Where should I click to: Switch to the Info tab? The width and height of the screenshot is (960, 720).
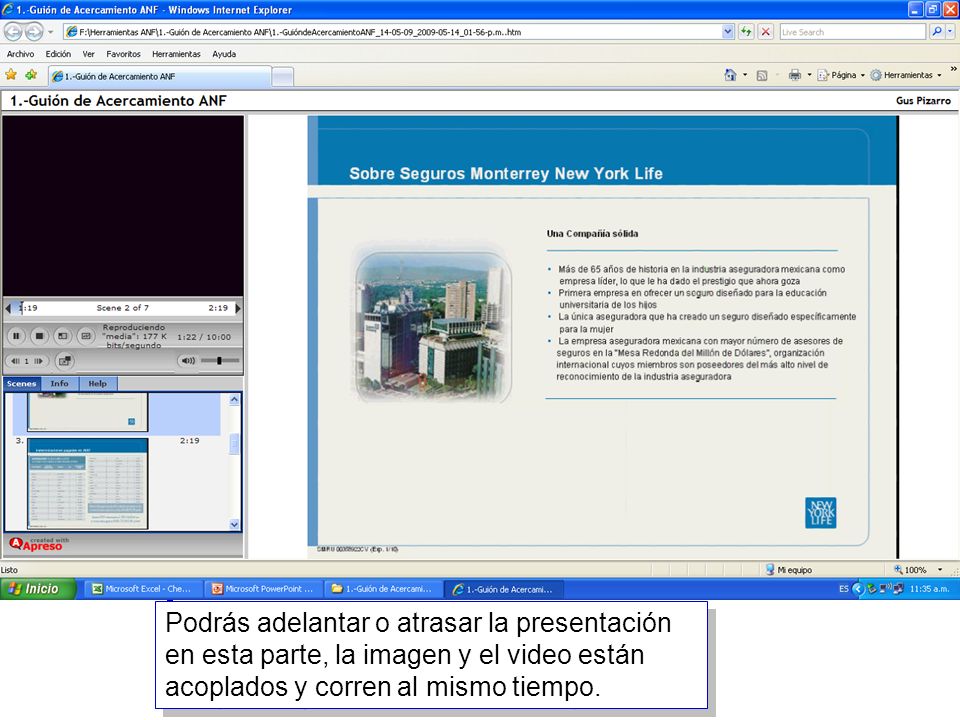pos(59,383)
